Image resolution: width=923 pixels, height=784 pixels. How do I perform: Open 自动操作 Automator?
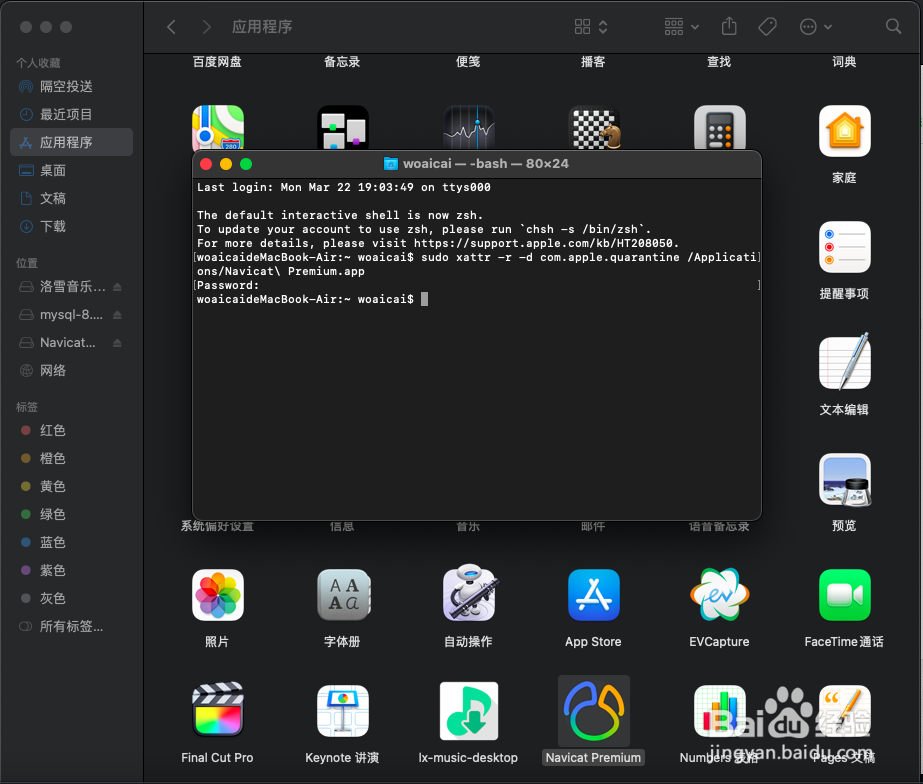[468, 595]
